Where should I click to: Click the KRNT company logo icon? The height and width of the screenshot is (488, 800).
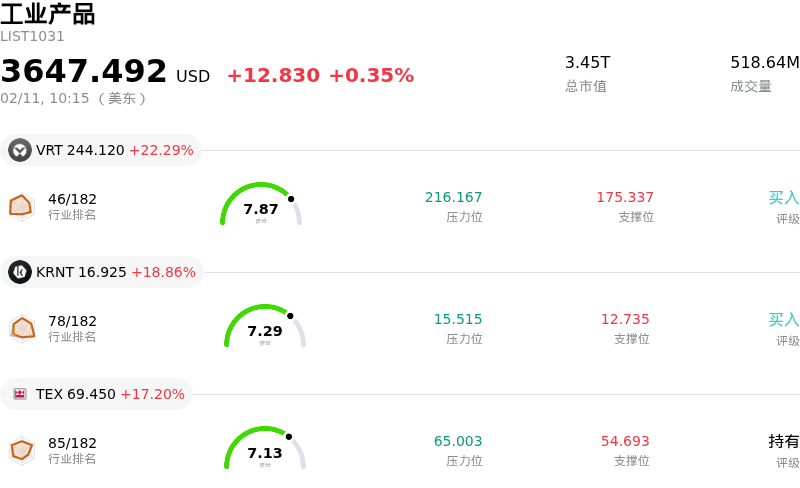[x=20, y=272]
